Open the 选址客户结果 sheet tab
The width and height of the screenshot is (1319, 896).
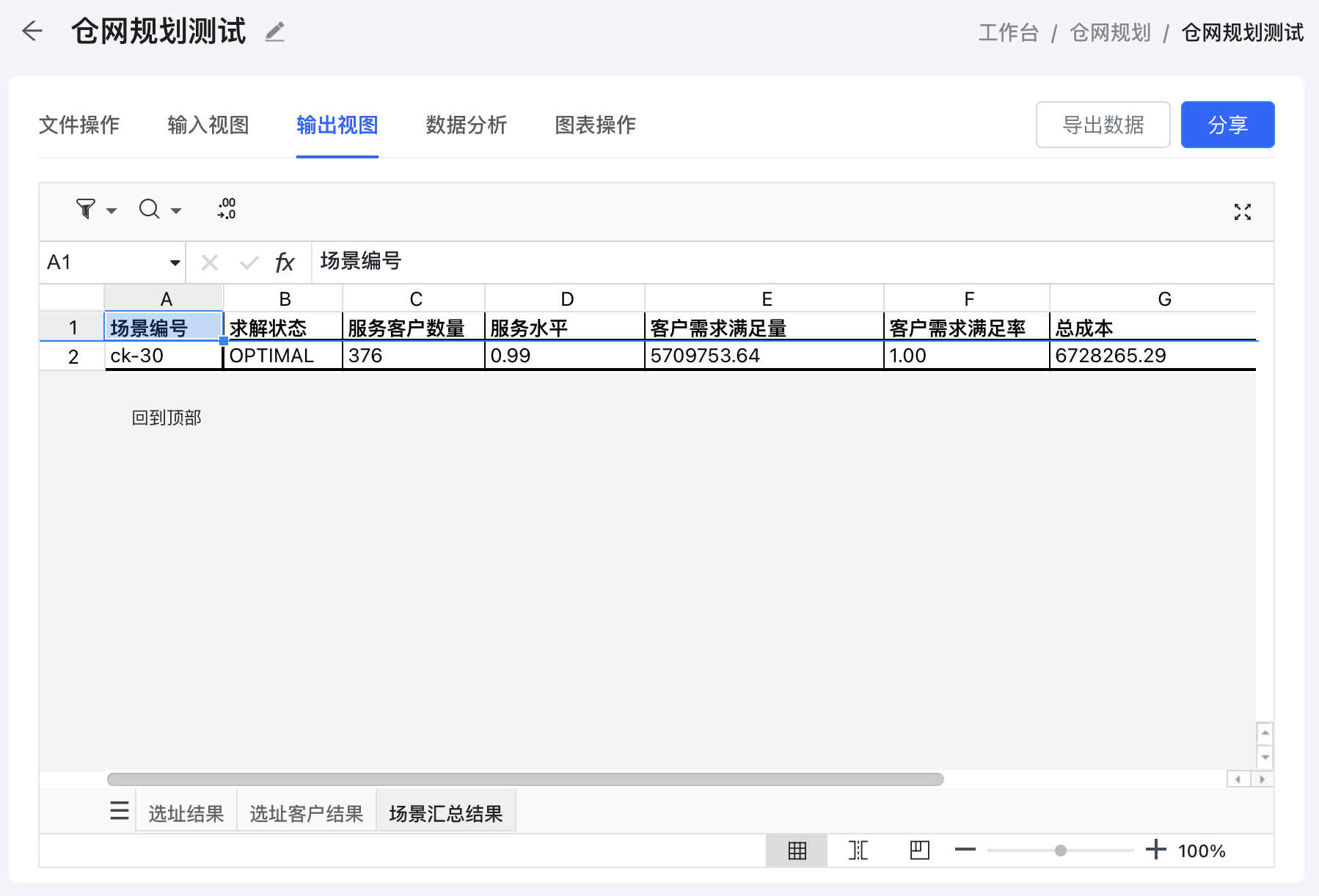coord(306,813)
